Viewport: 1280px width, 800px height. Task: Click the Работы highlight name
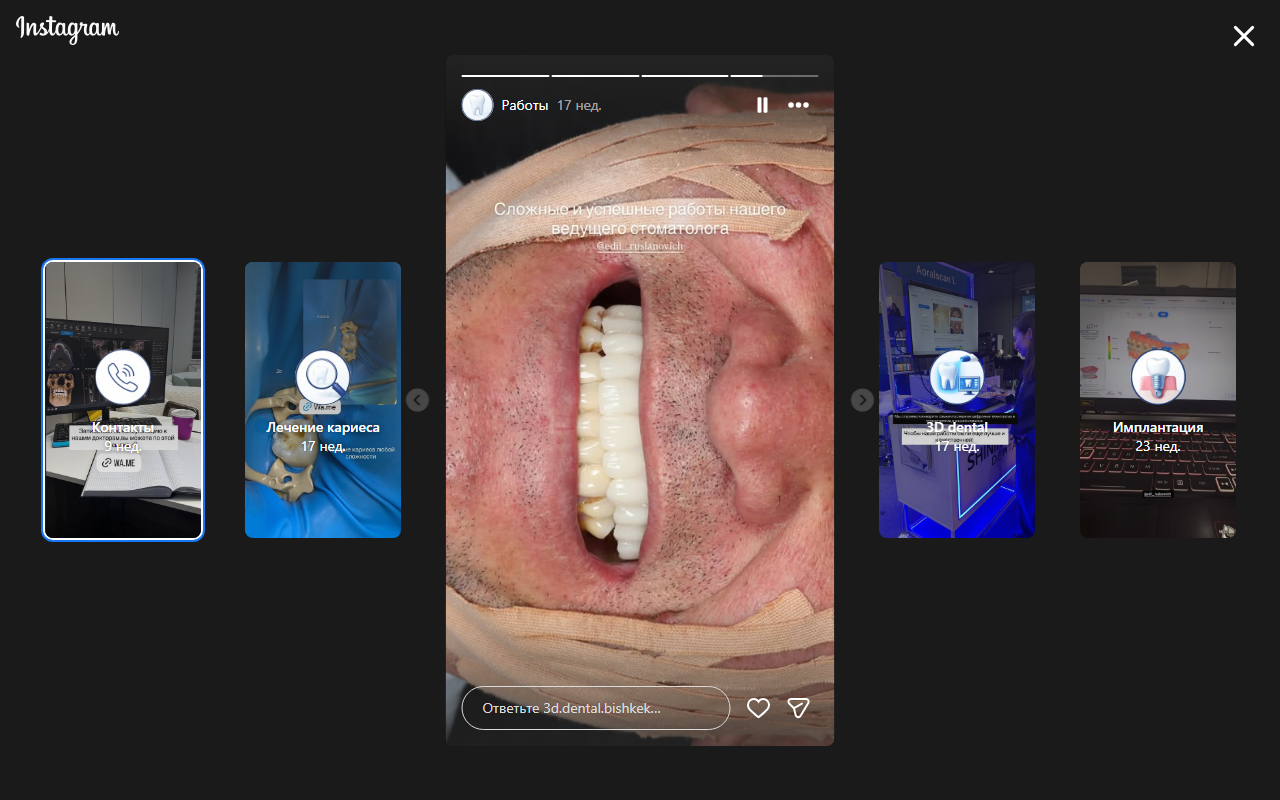[x=525, y=105]
